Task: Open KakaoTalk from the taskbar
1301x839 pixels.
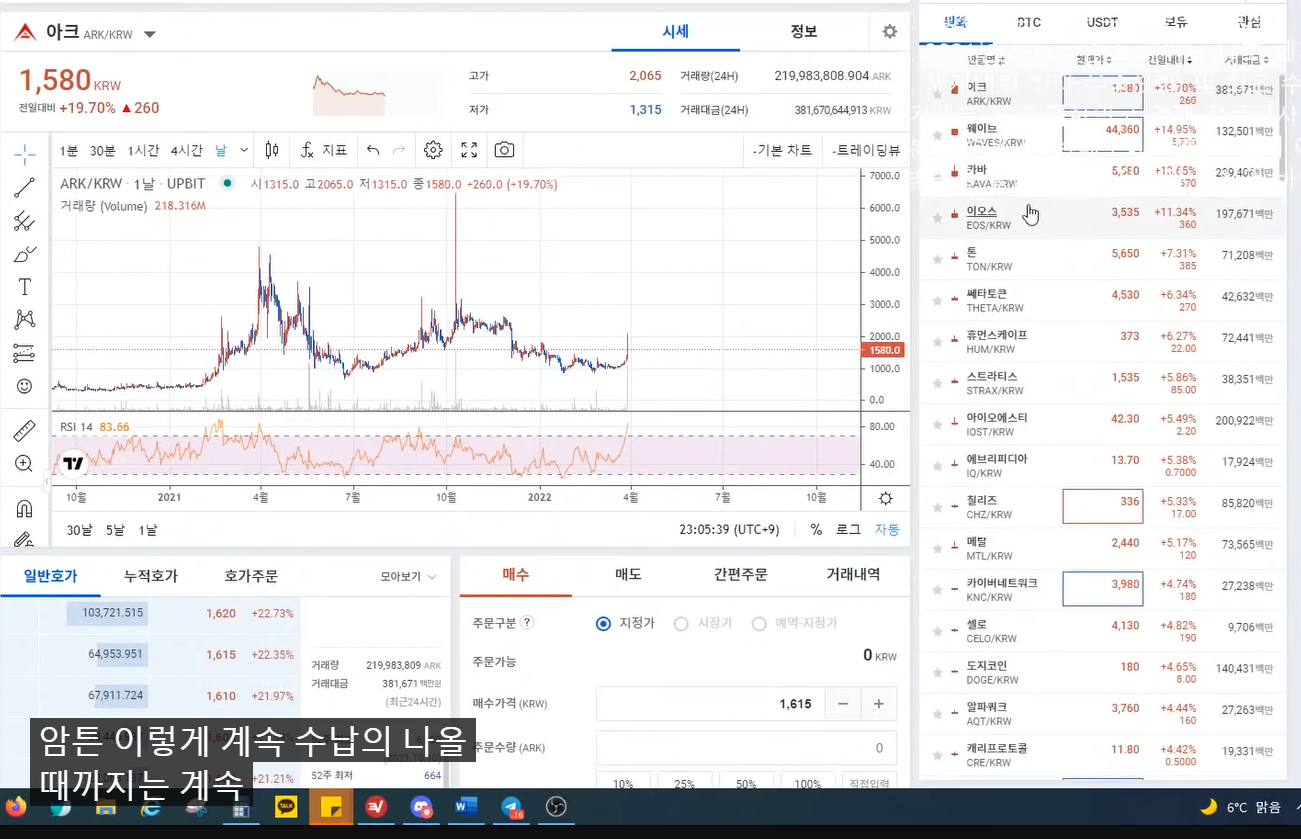Action: click(286, 807)
